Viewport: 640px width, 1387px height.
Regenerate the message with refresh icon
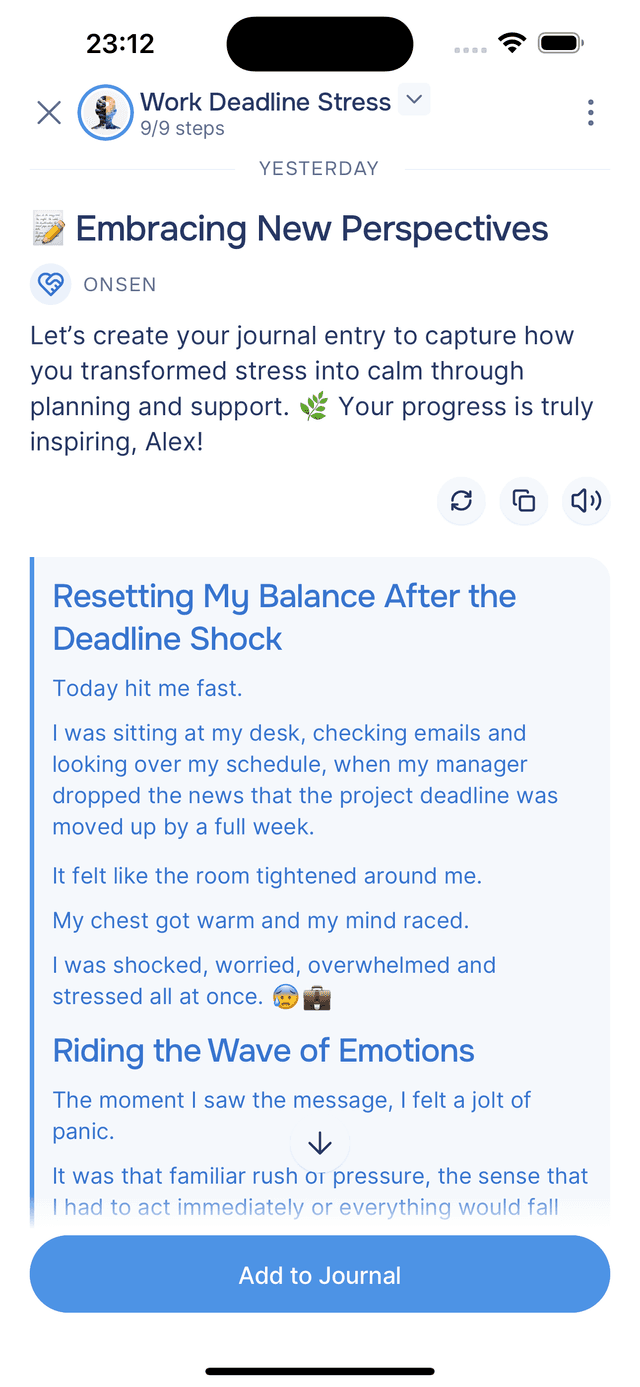pos(461,501)
